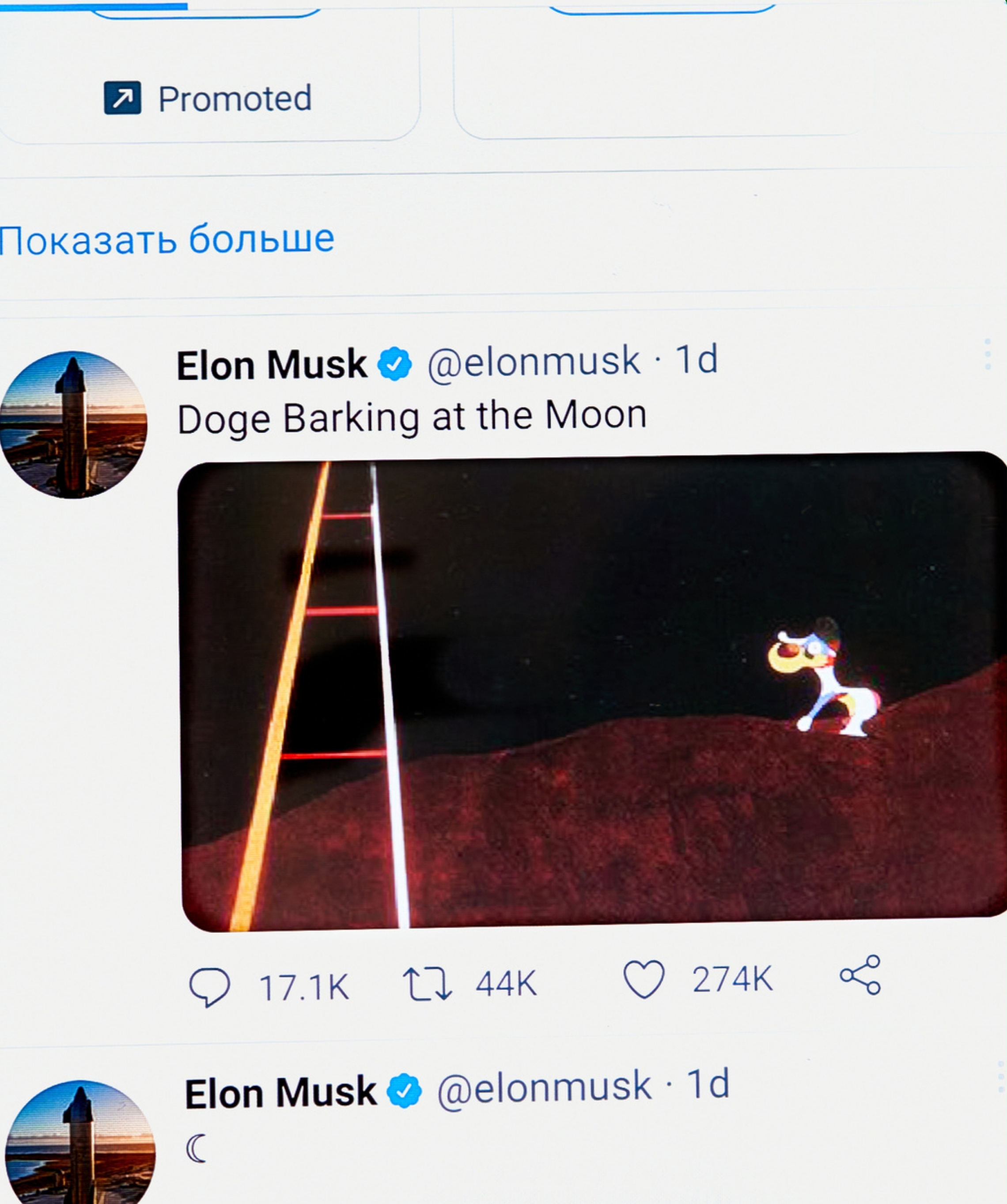This screenshot has height=1204, width=1007.
Task: Open the Doge image attachment
Action: click(591, 699)
